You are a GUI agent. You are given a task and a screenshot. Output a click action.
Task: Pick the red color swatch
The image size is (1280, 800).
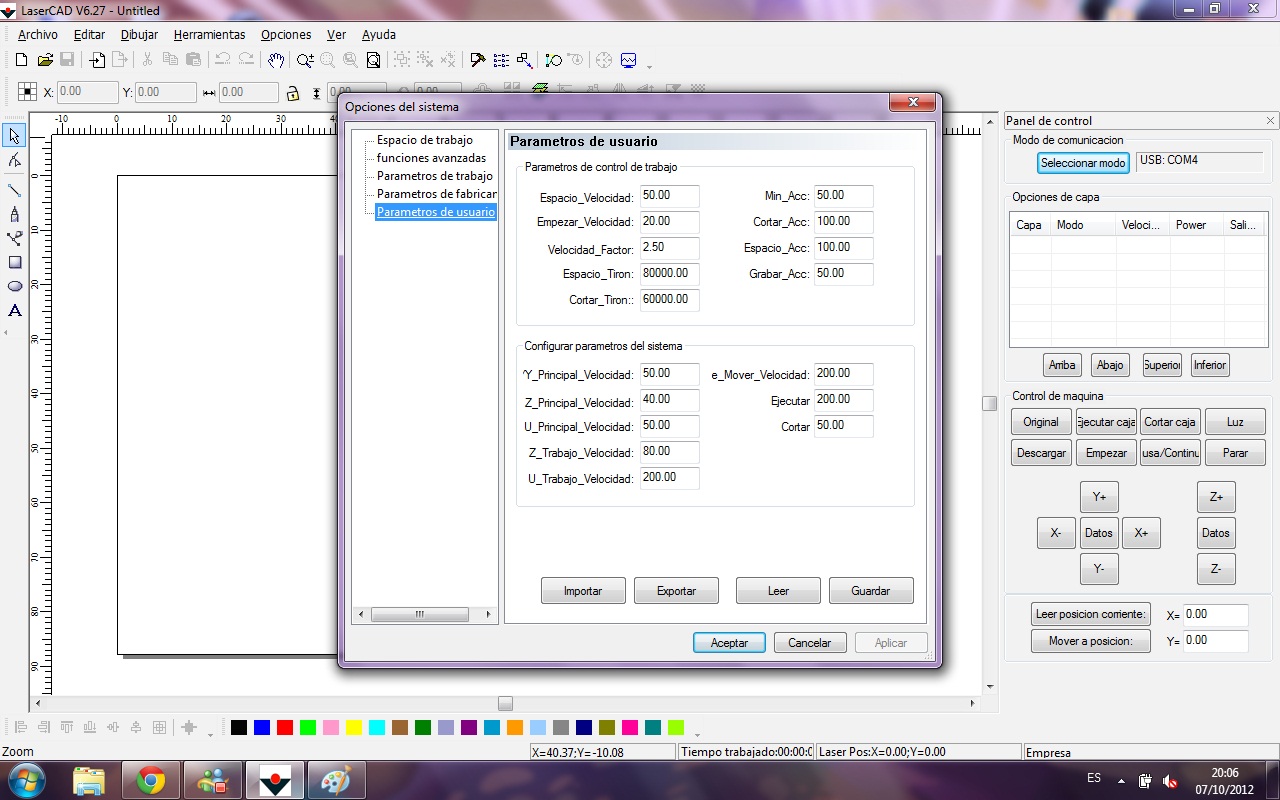(284, 727)
